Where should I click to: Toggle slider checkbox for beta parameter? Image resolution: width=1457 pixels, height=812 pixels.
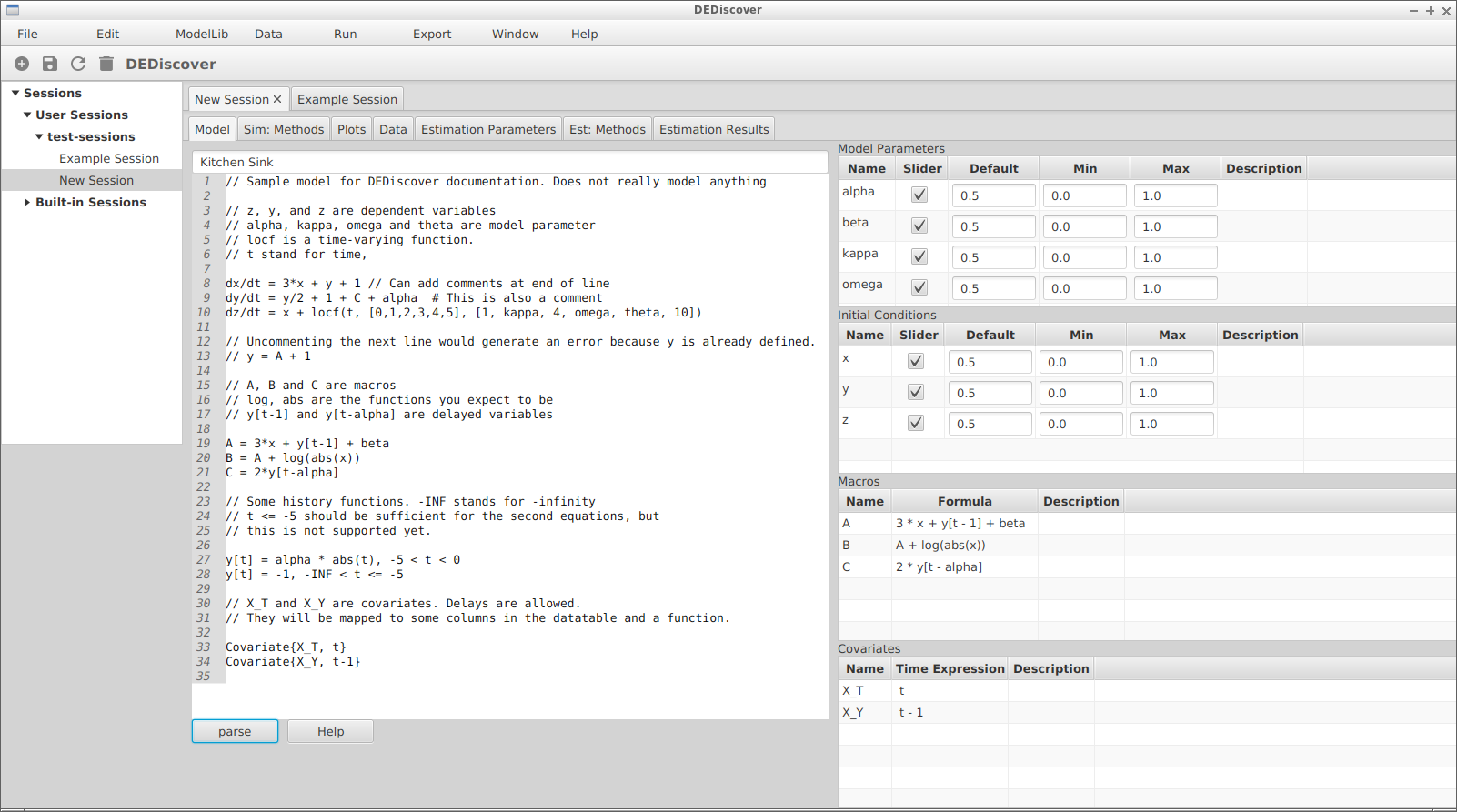click(919, 226)
